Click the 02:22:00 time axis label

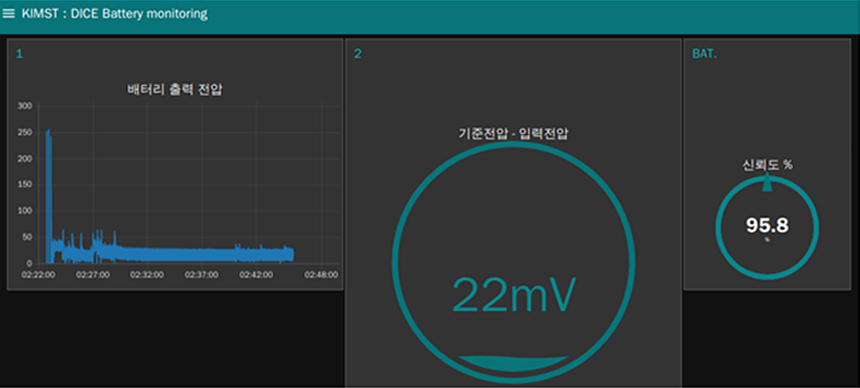pyautogui.click(x=38, y=274)
